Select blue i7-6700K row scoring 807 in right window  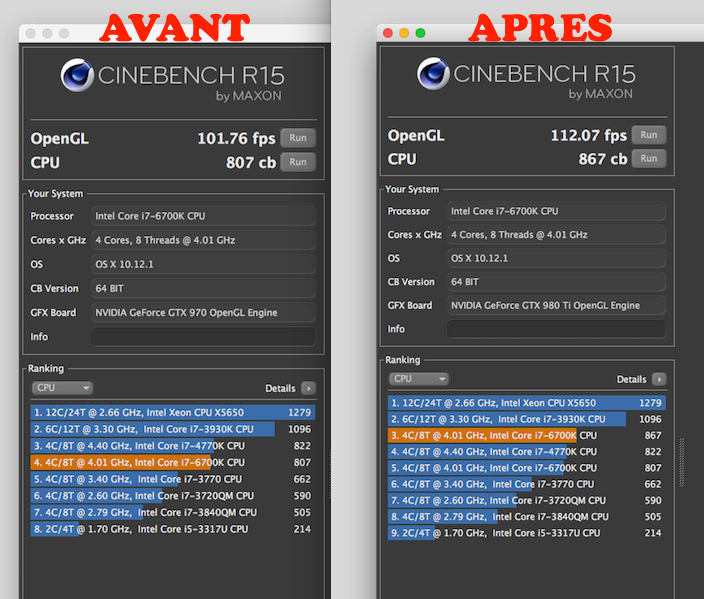pyautogui.click(x=527, y=467)
